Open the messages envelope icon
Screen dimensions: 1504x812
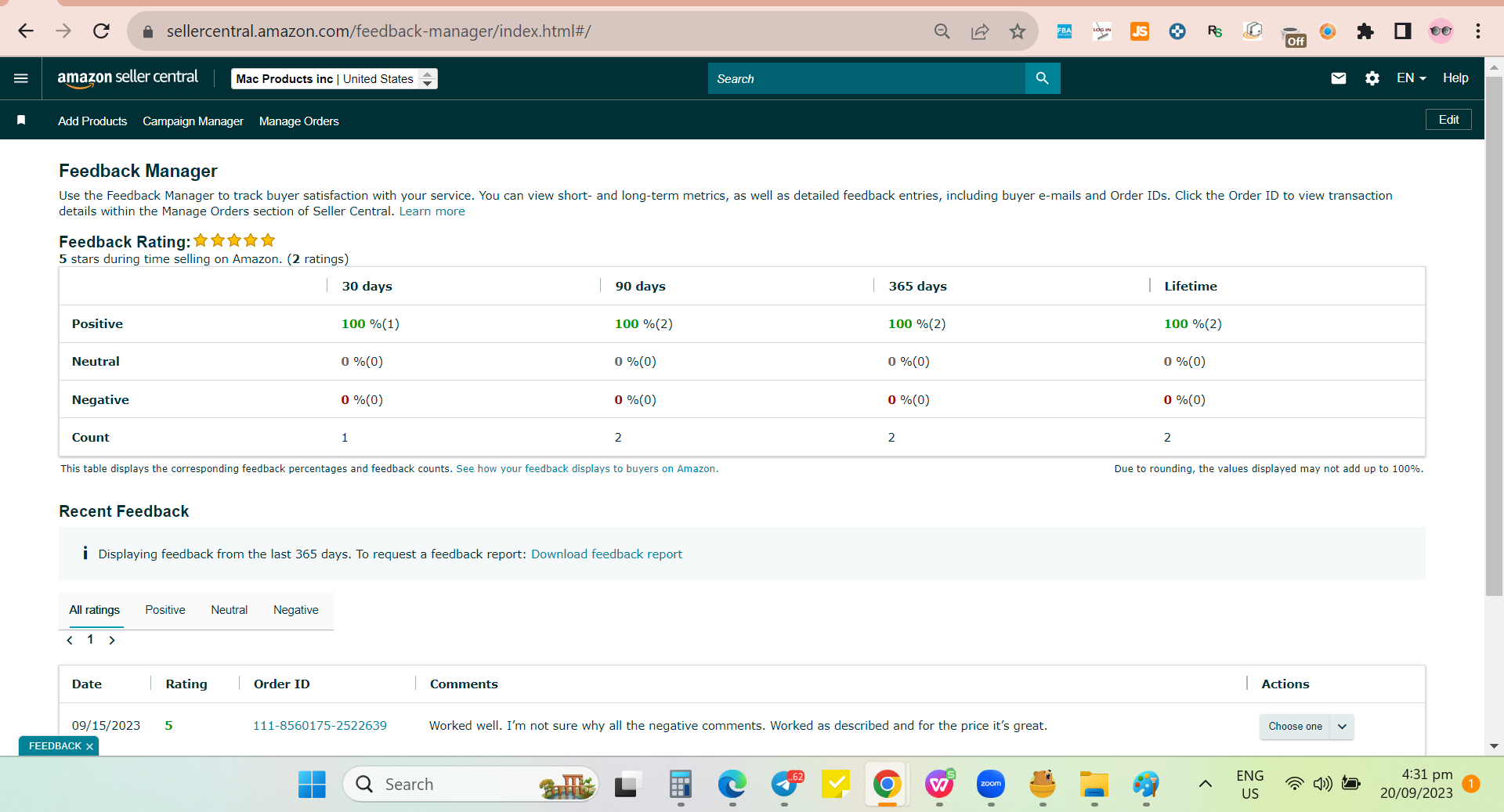tap(1339, 78)
